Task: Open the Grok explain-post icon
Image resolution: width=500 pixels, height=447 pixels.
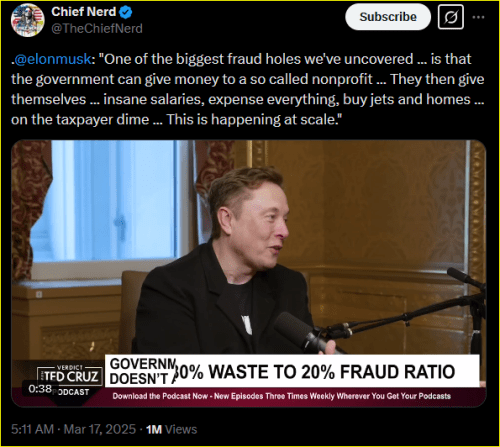Action: tap(451, 17)
